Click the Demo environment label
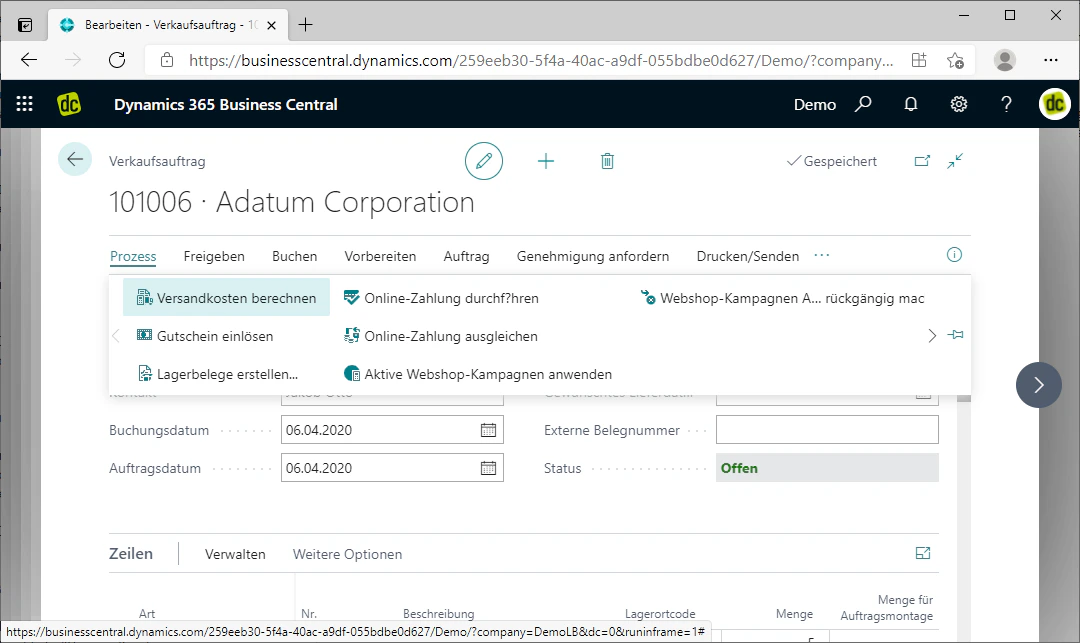 pos(815,105)
